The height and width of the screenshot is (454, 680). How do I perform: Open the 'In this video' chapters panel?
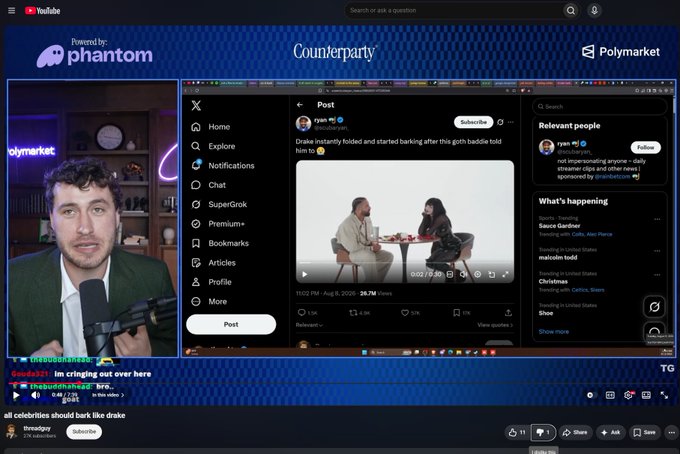108,395
